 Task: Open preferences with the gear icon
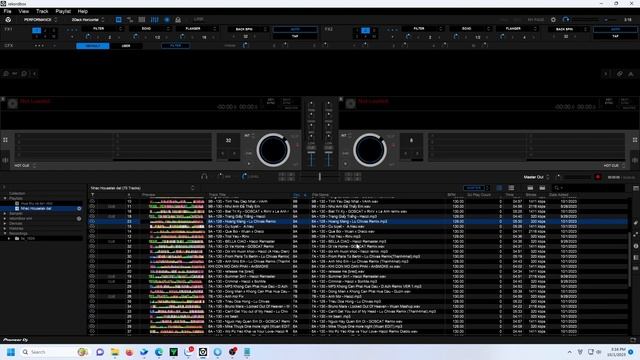553,20
